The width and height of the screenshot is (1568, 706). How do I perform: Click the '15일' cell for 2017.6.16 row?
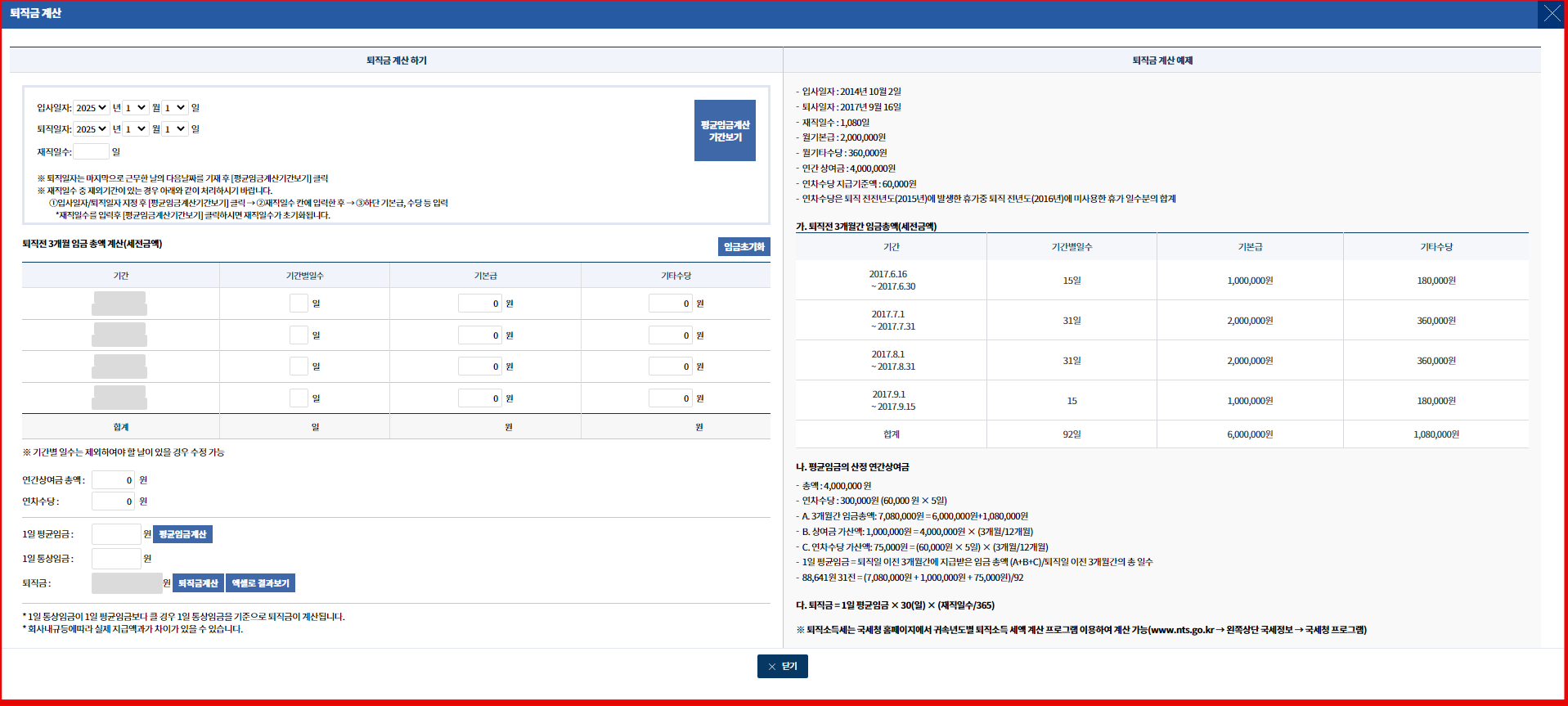click(1072, 281)
